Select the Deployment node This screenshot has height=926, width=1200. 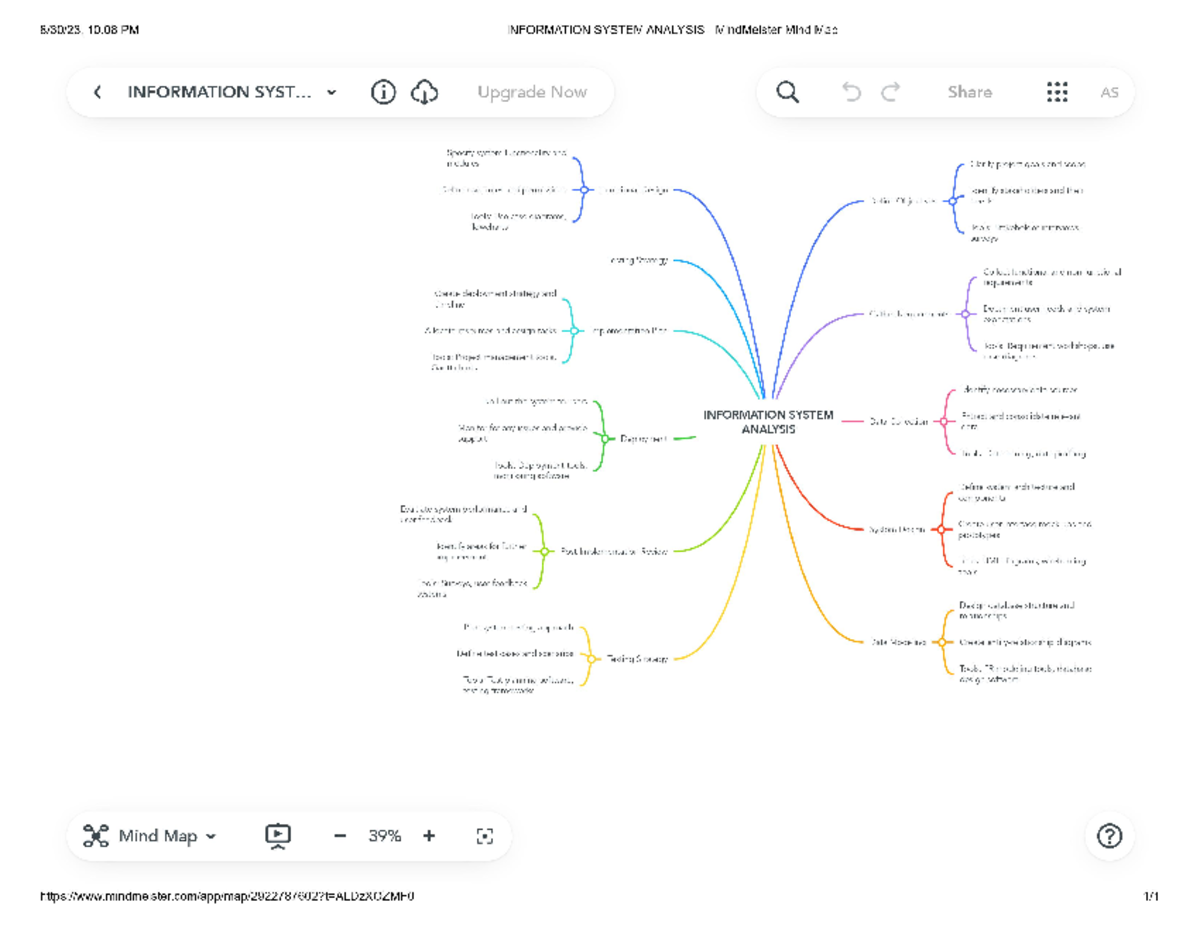tap(644, 438)
